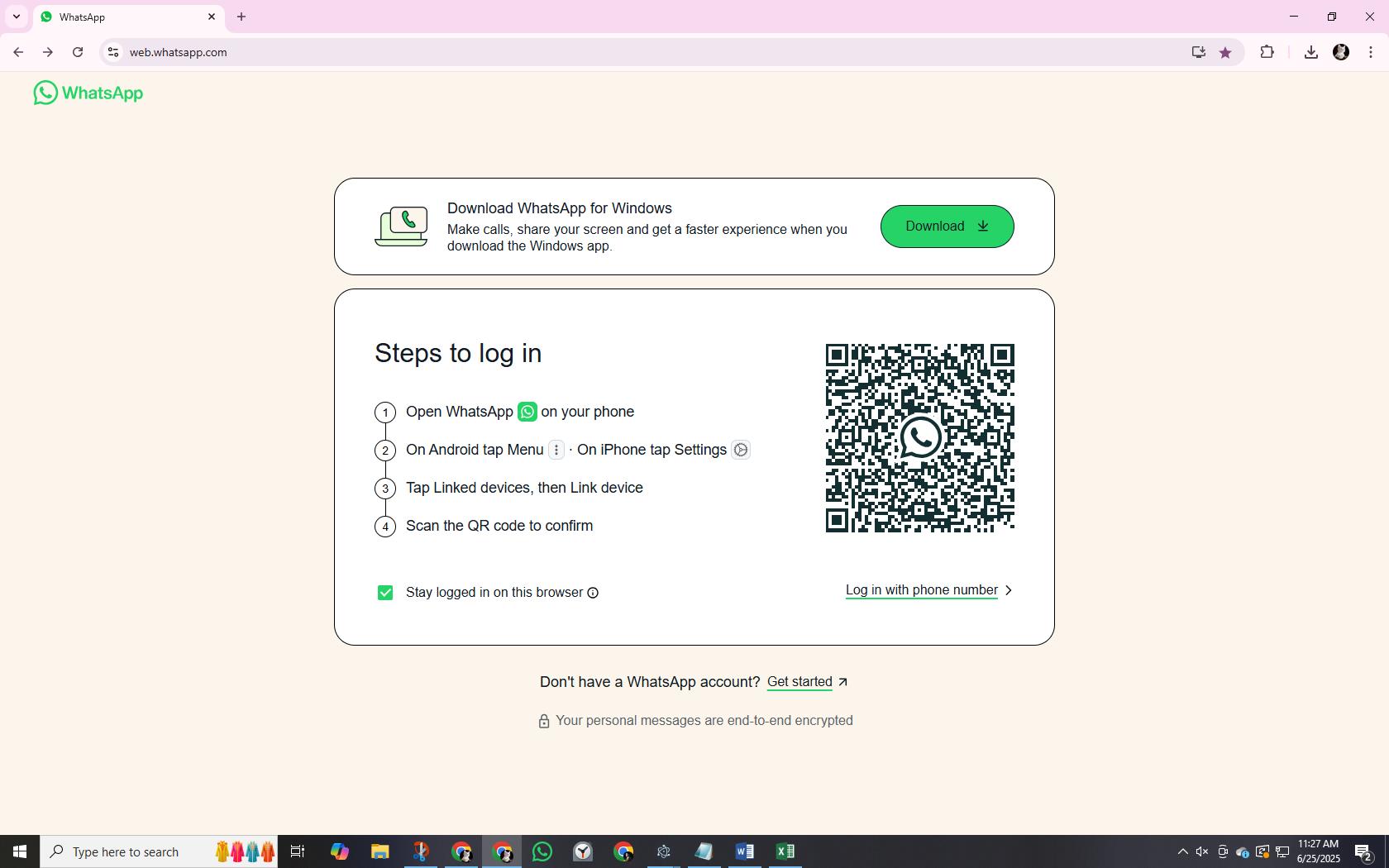Click the taskbar search box
1389x868 pixels.
(159, 851)
